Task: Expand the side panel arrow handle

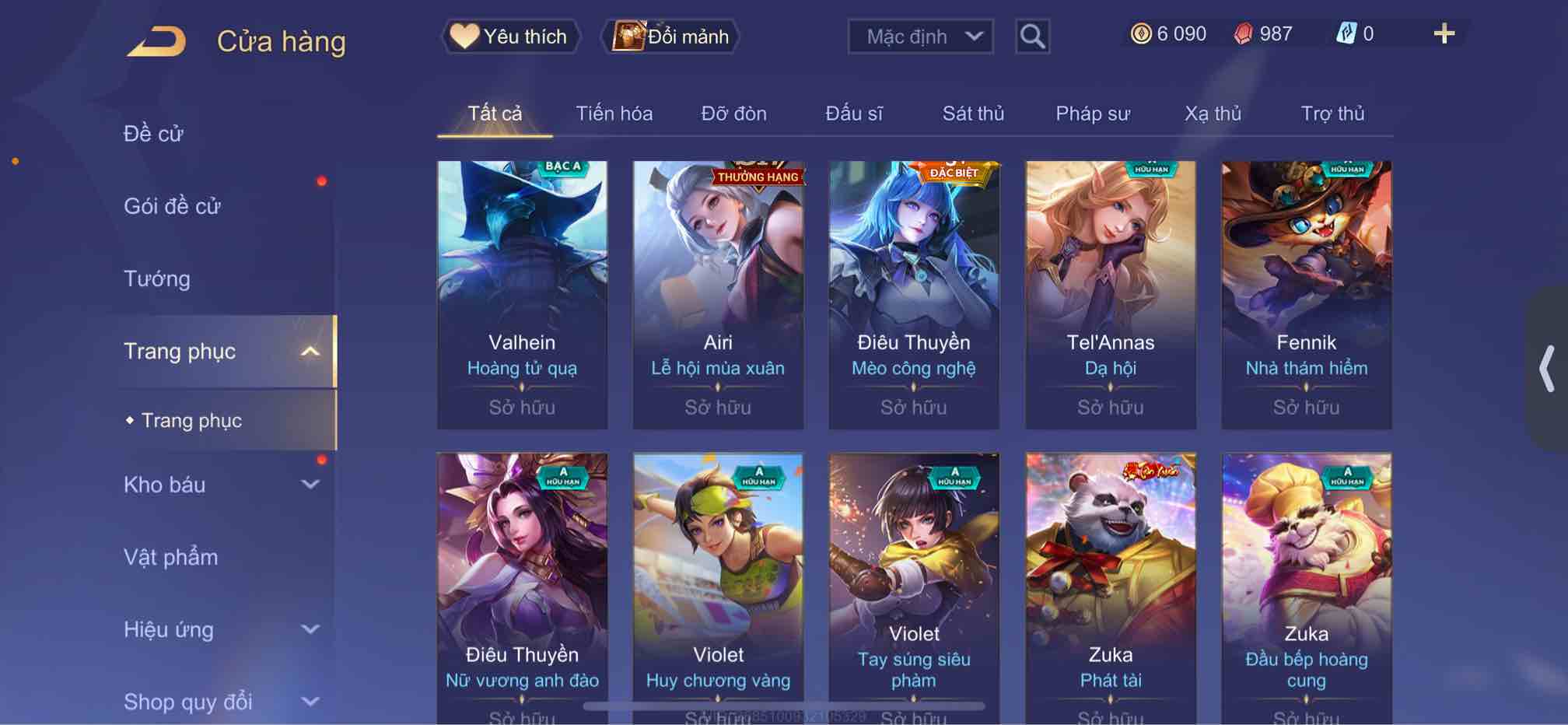Action: pos(1547,368)
